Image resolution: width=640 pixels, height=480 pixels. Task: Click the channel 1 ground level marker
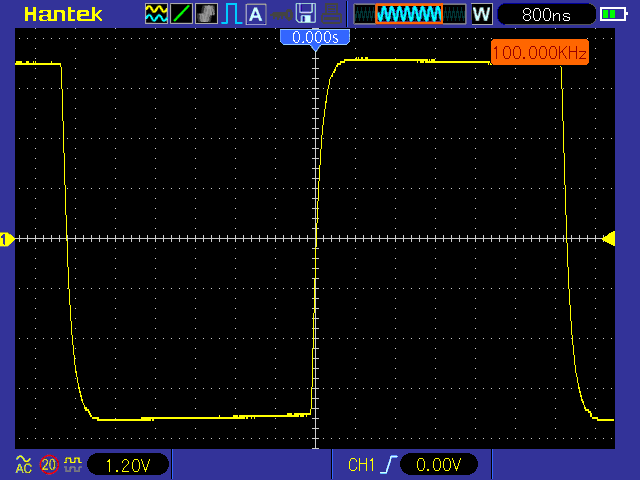7,239
